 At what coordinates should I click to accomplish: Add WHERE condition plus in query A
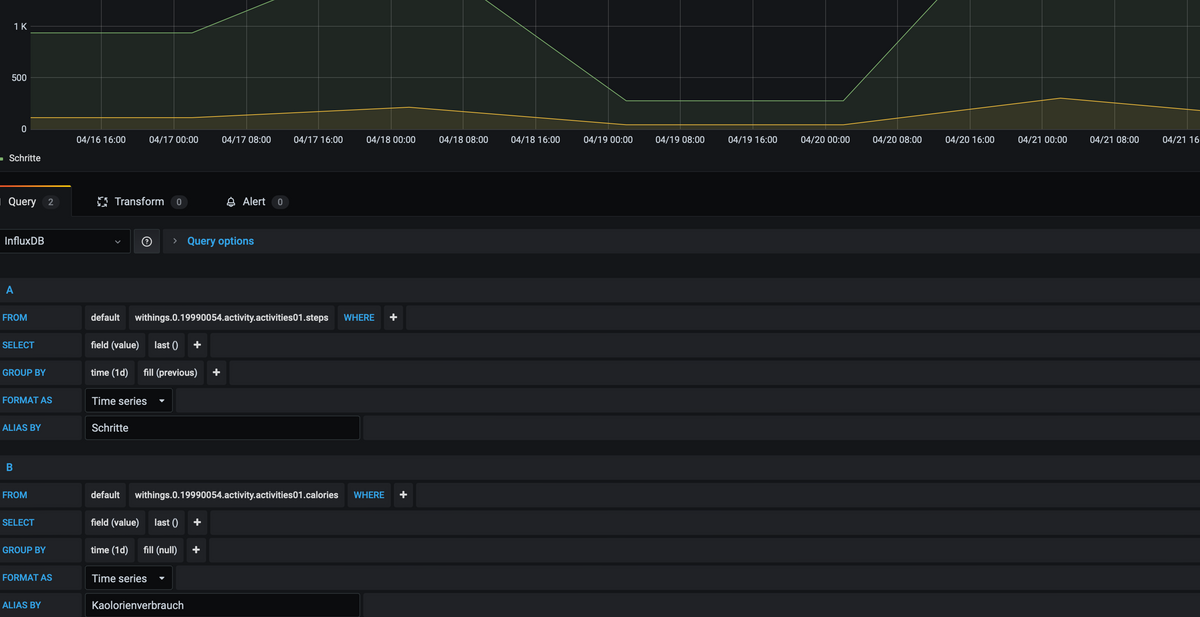click(x=393, y=318)
